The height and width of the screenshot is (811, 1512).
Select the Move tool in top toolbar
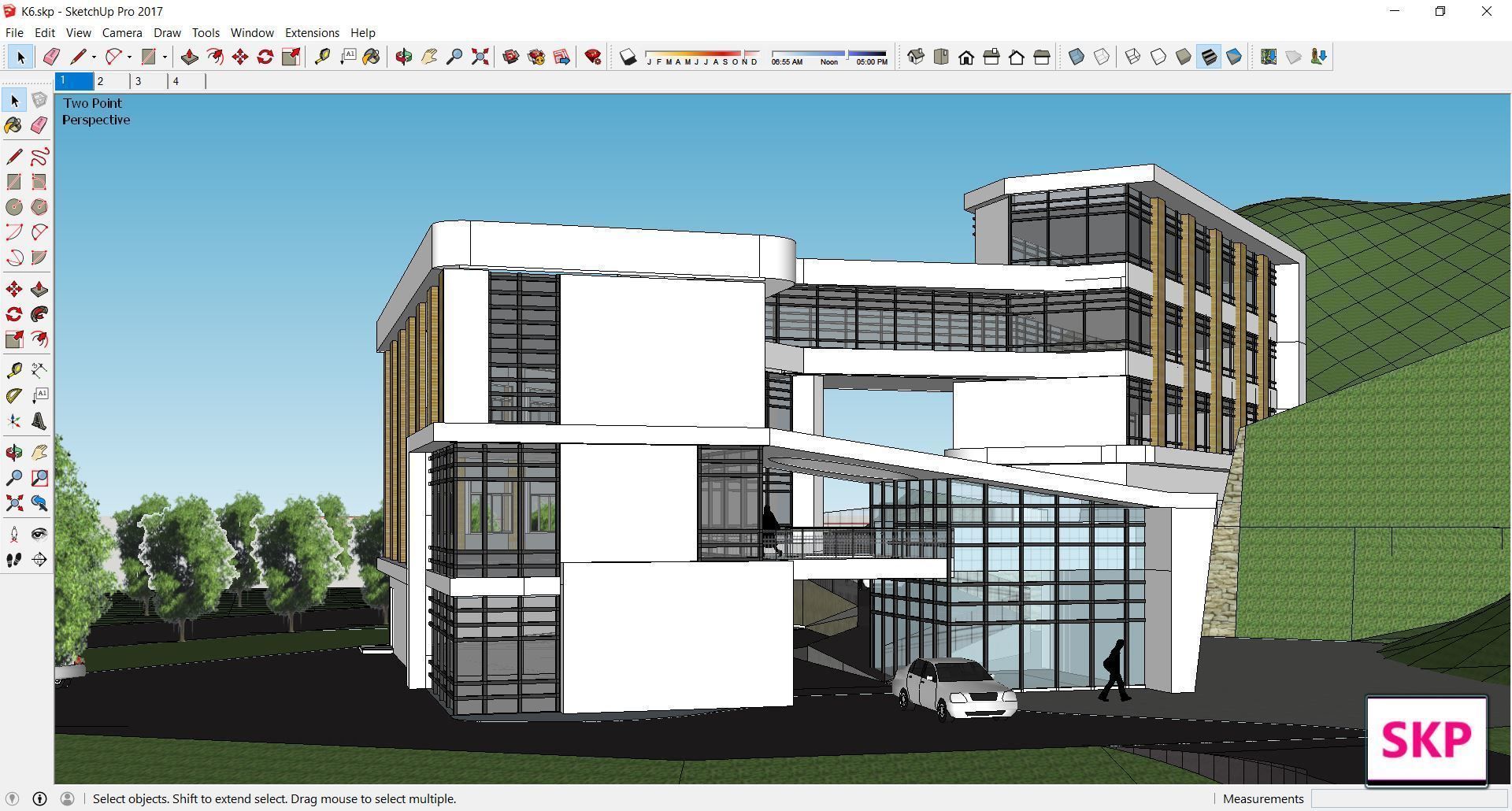tap(240, 57)
